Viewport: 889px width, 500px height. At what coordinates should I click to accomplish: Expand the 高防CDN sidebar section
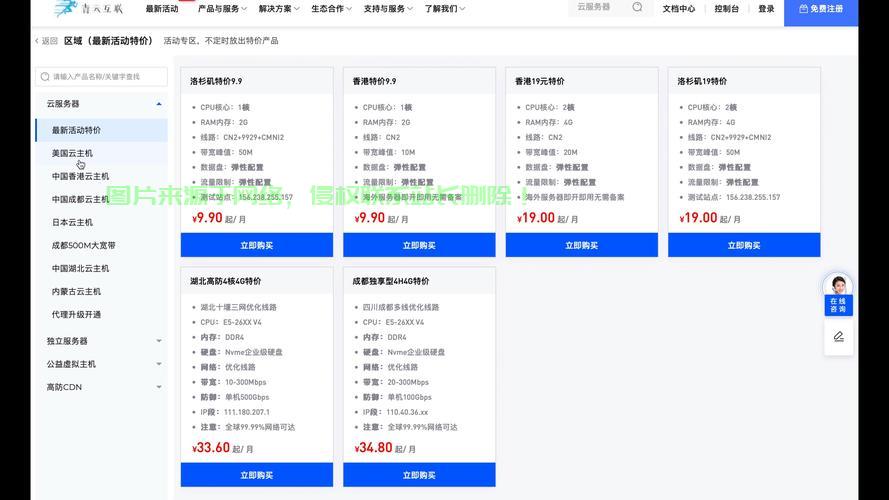[158, 387]
